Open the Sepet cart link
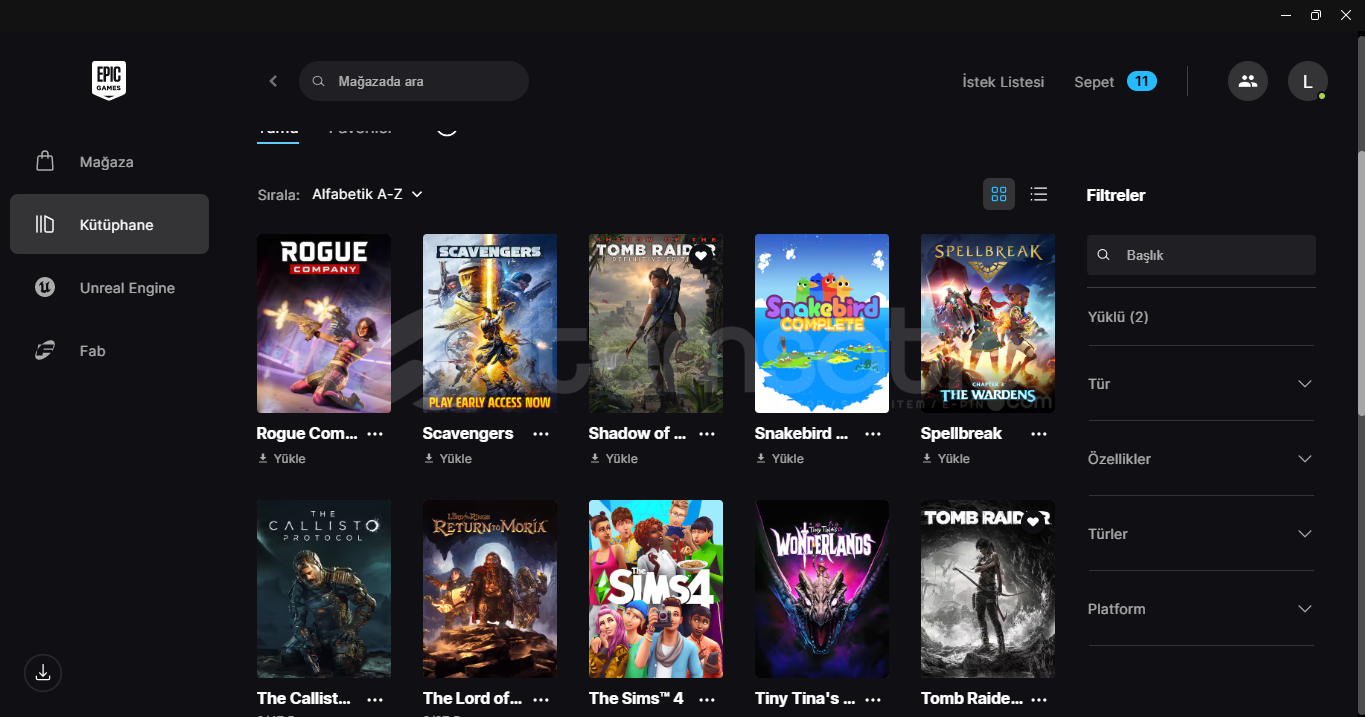 [1094, 82]
